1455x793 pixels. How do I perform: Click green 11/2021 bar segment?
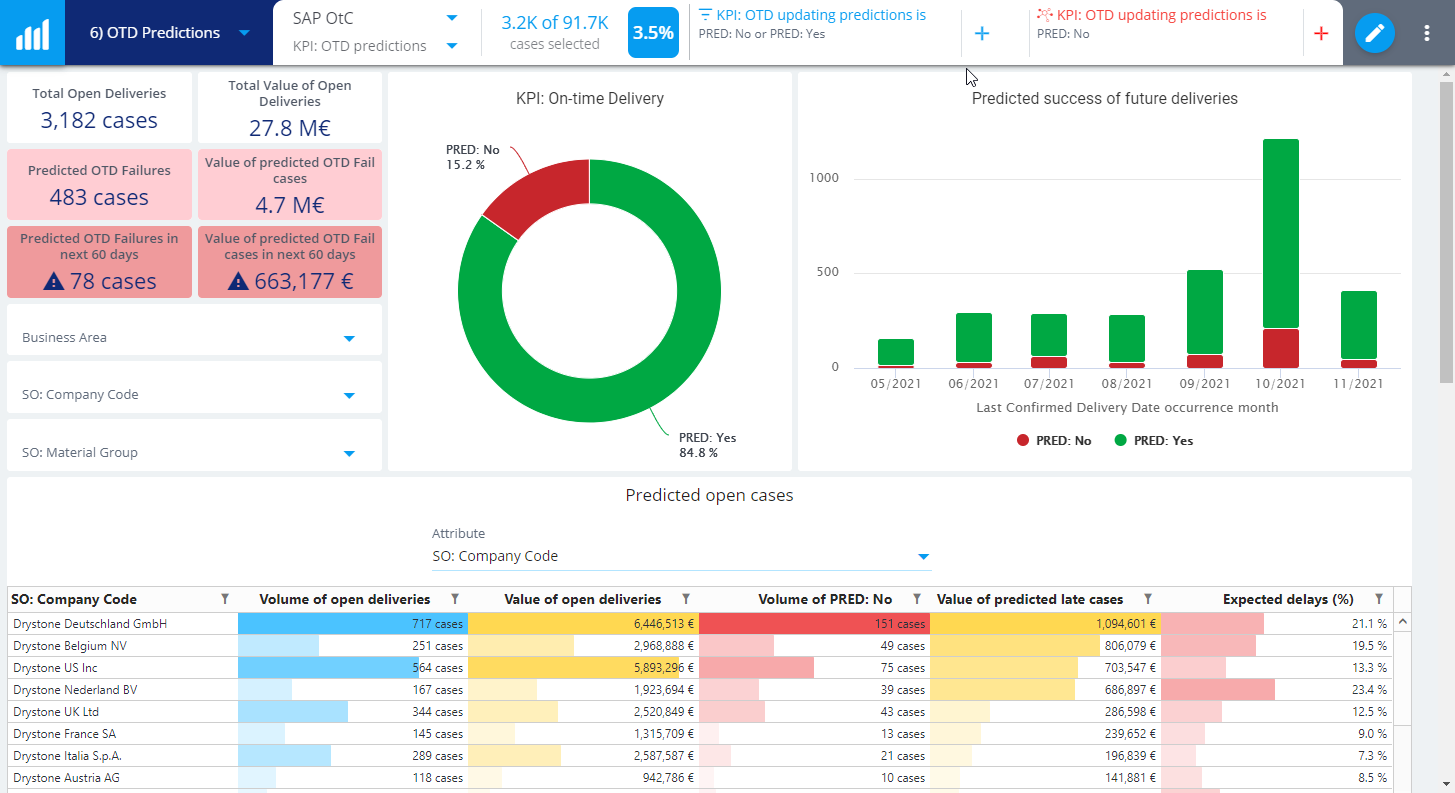coord(1359,325)
